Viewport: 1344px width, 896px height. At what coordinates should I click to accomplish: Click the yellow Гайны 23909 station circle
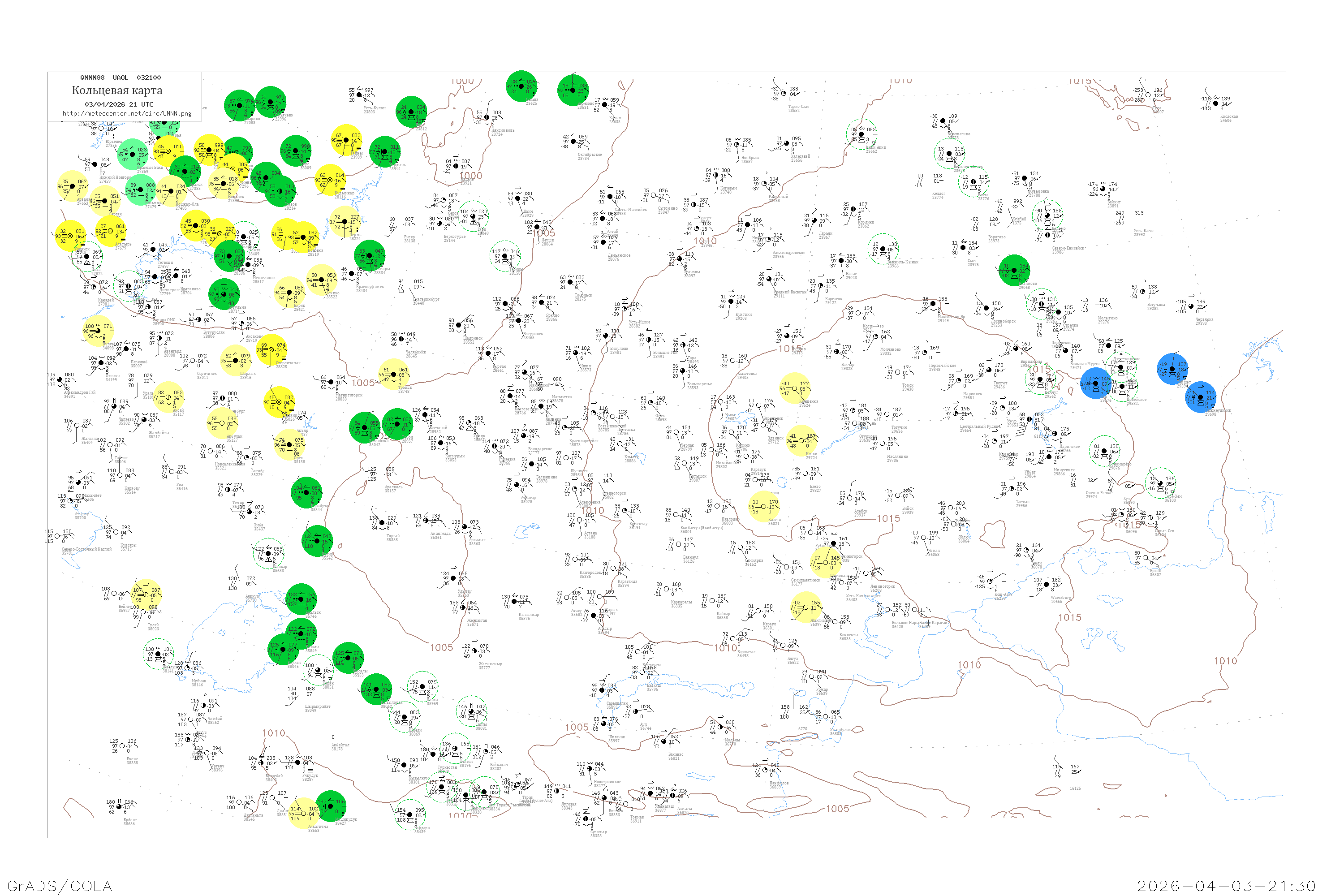coord(346,140)
